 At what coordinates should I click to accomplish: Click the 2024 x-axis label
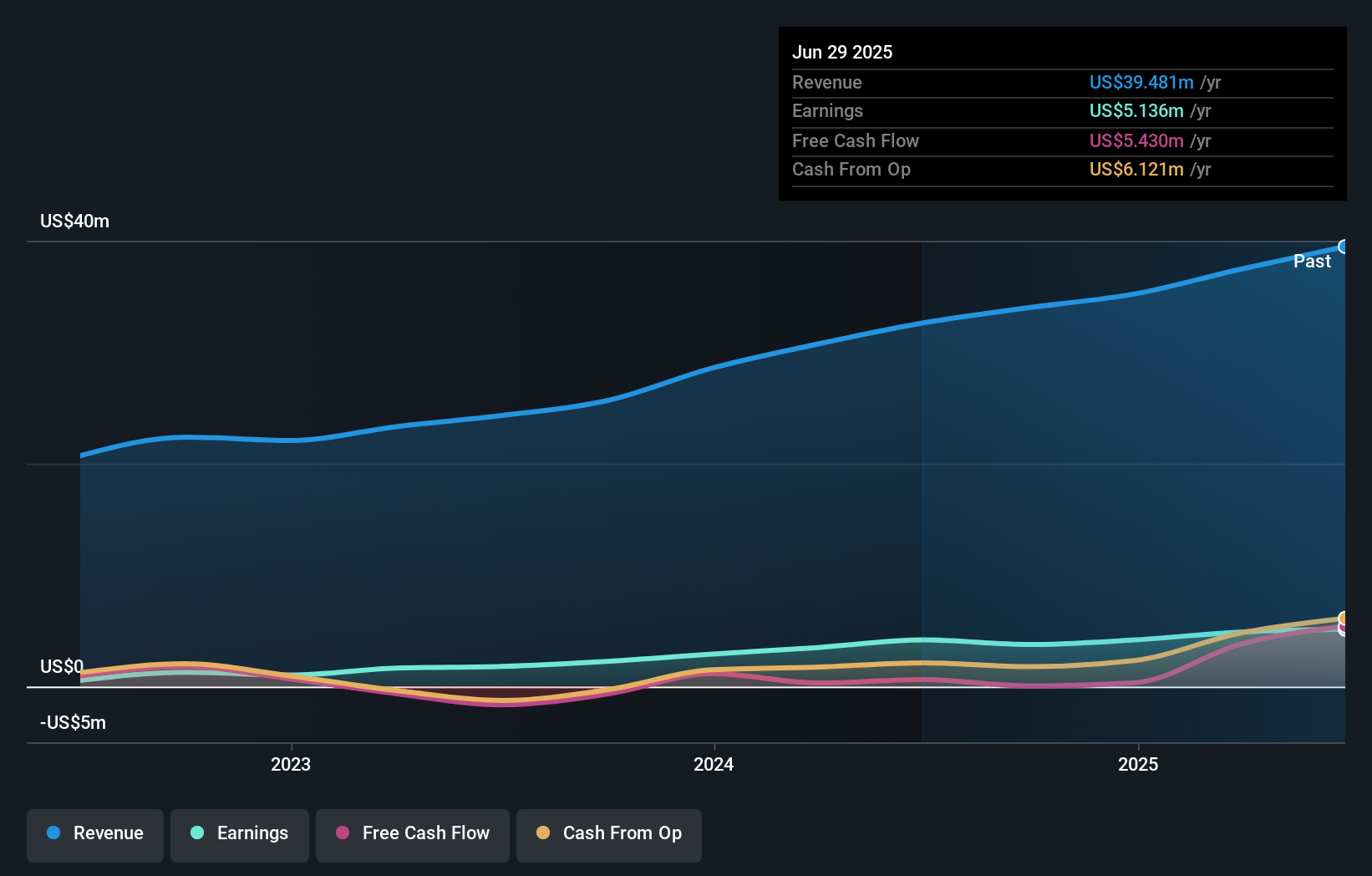coord(713,764)
